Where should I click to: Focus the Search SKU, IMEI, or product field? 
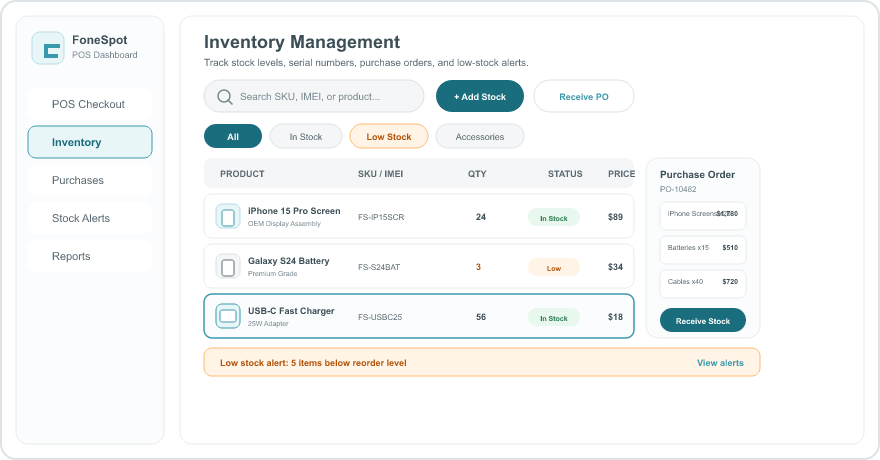[x=314, y=96]
